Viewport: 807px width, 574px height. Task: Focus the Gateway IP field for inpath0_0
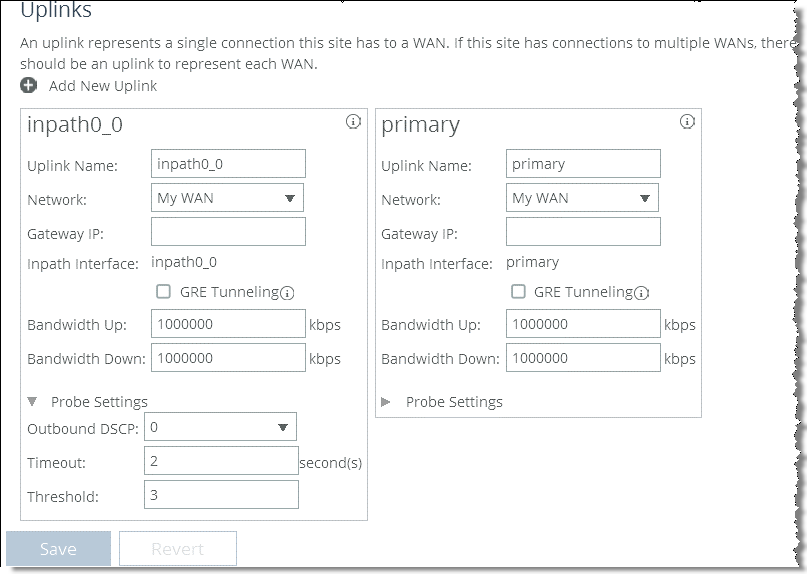pos(229,232)
